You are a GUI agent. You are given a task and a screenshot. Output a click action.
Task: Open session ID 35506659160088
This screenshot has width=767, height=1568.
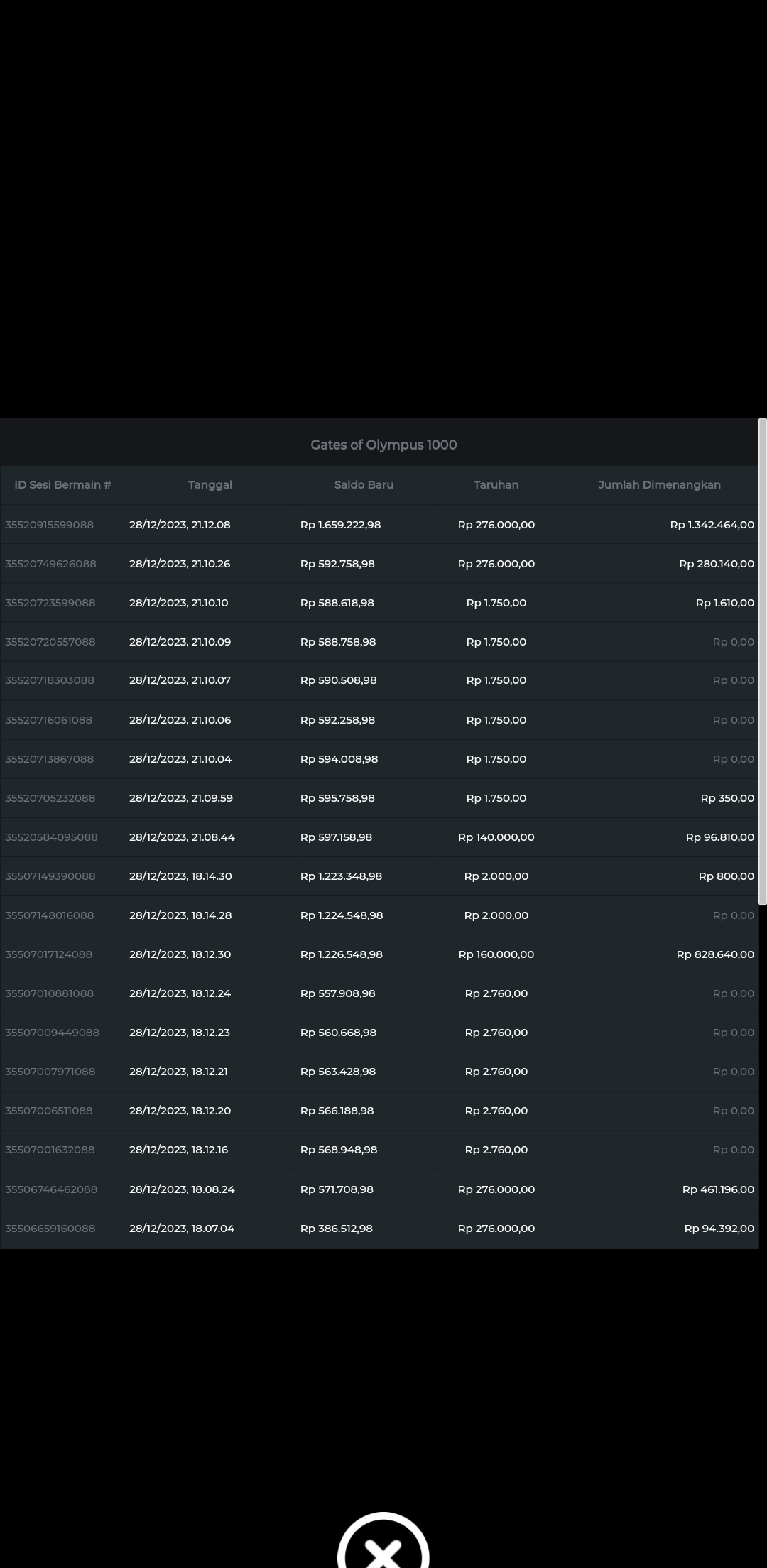coord(50,1229)
